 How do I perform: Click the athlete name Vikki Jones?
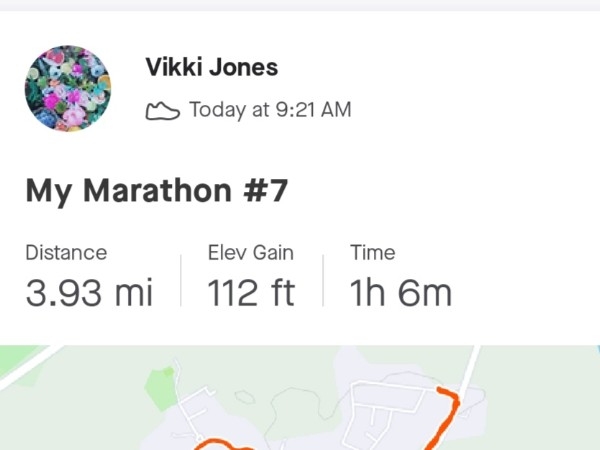(x=212, y=67)
